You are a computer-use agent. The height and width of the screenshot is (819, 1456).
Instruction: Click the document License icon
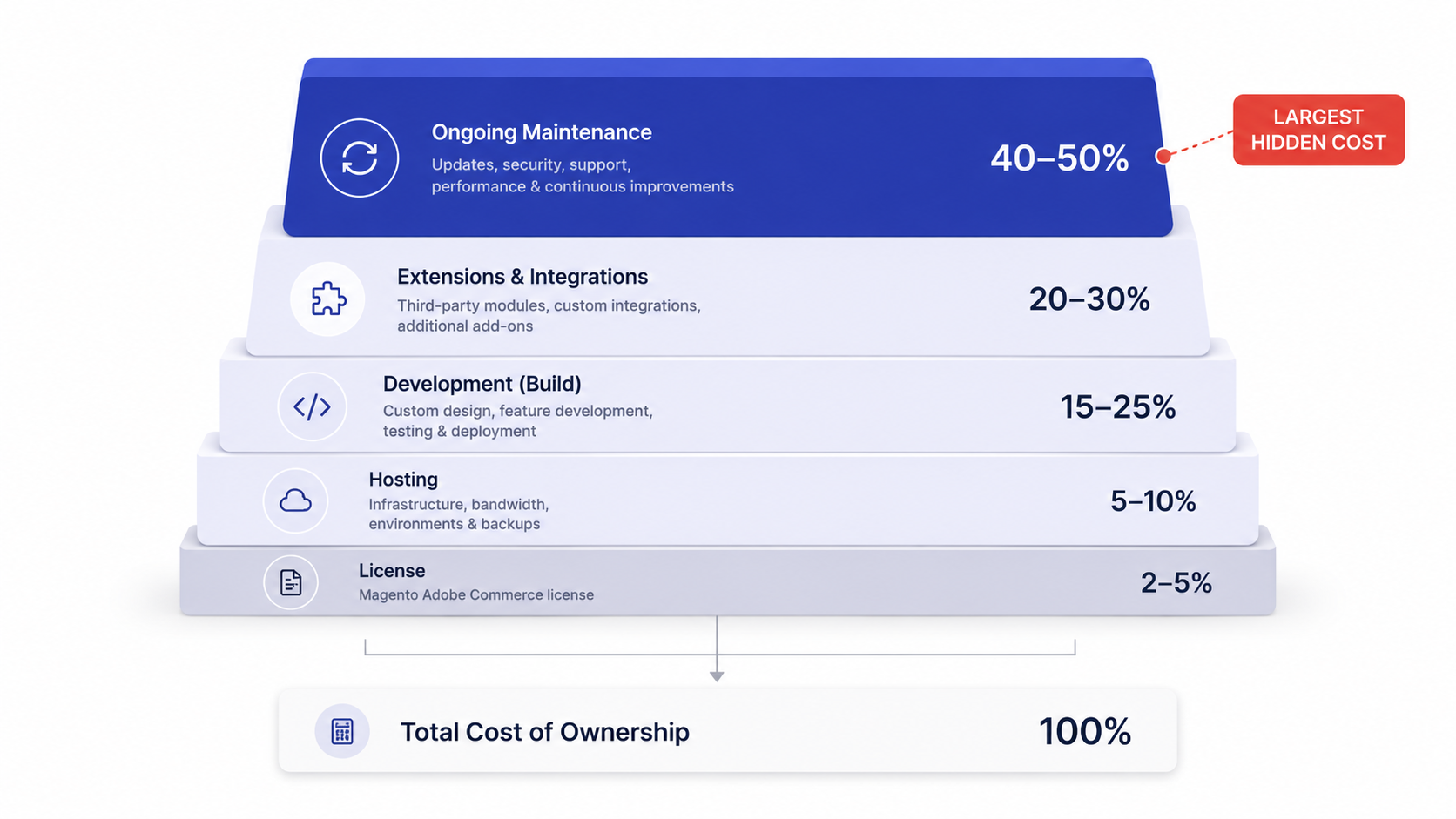click(x=291, y=582)
